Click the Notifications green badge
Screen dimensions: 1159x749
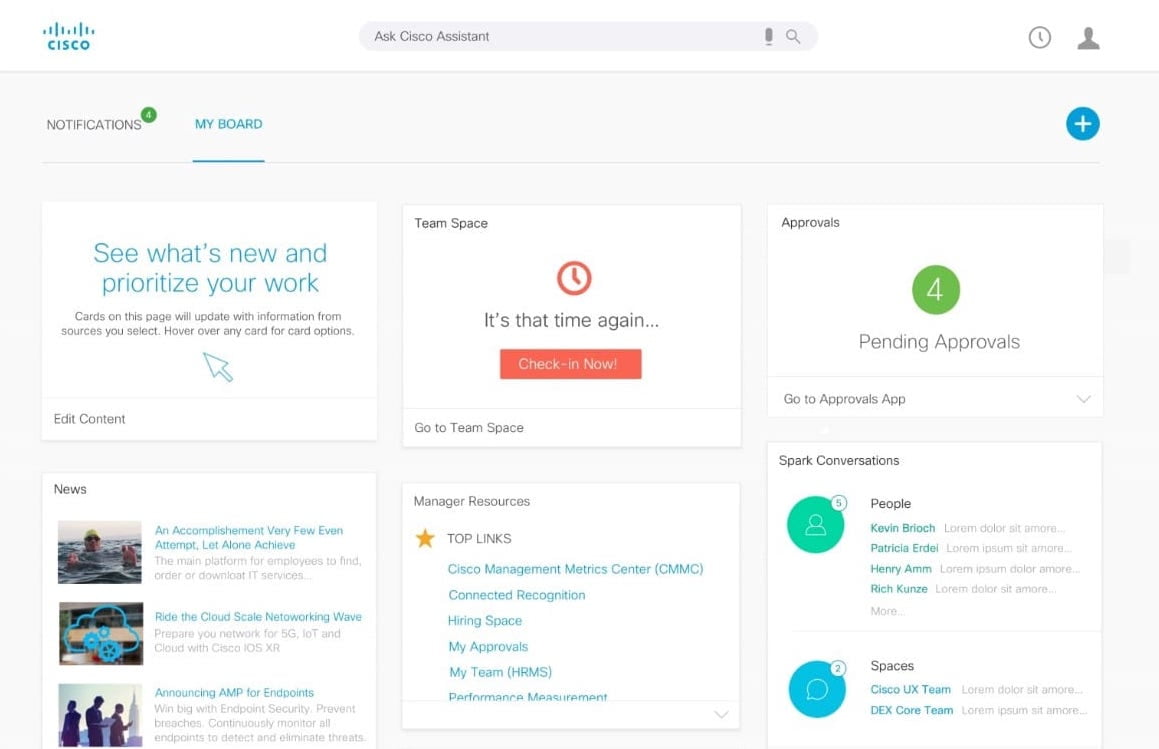[x=149, y=115]
